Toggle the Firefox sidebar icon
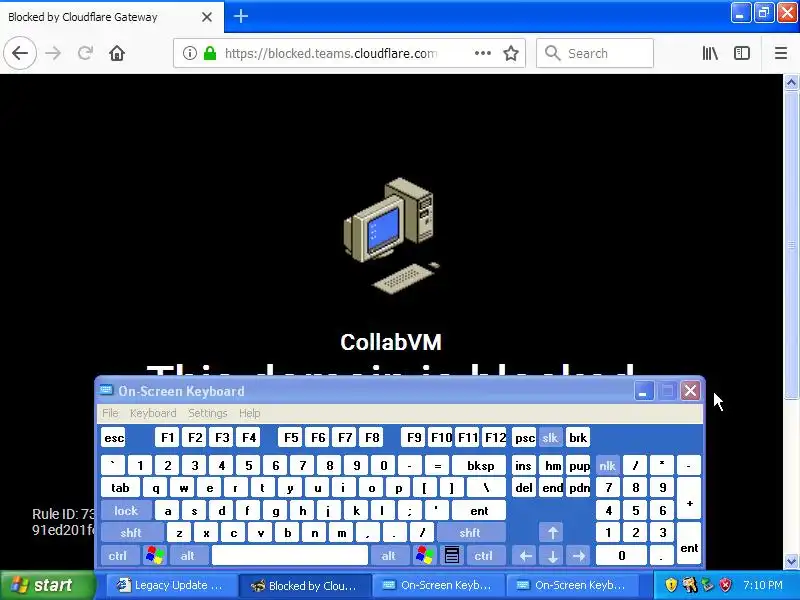800x600 pixels. point(742,53)
